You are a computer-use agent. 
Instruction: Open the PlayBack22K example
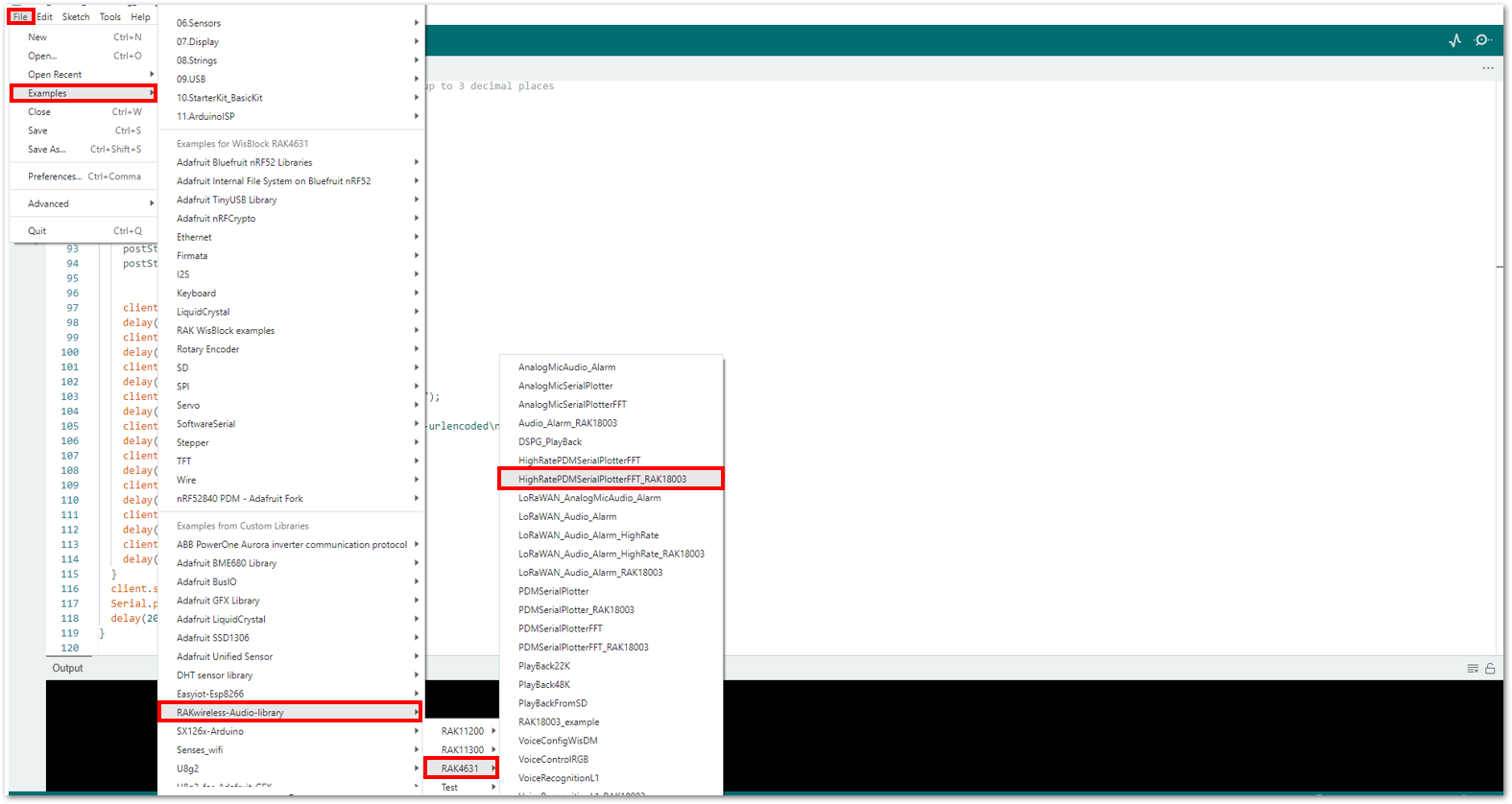[611, 666]
